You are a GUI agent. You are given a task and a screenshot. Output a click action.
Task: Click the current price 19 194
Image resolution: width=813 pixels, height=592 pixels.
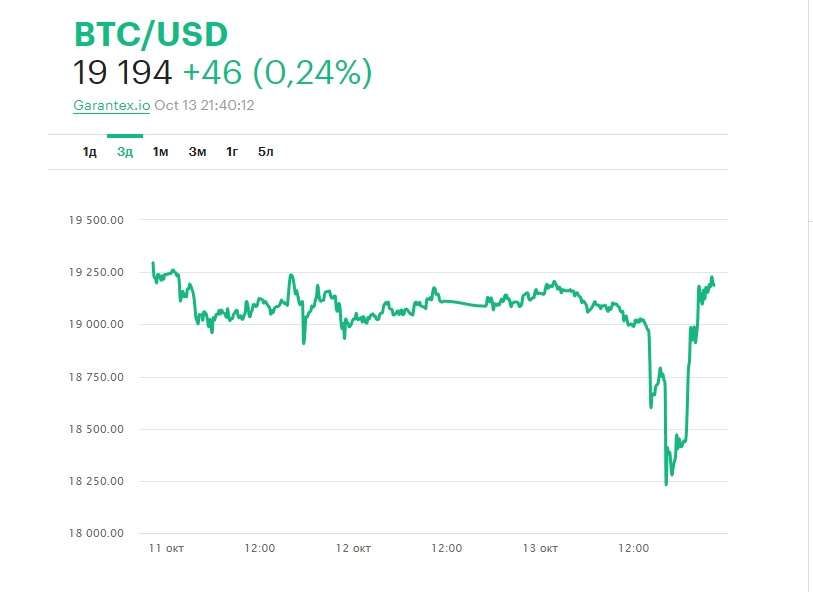click(x=123, y=72)
